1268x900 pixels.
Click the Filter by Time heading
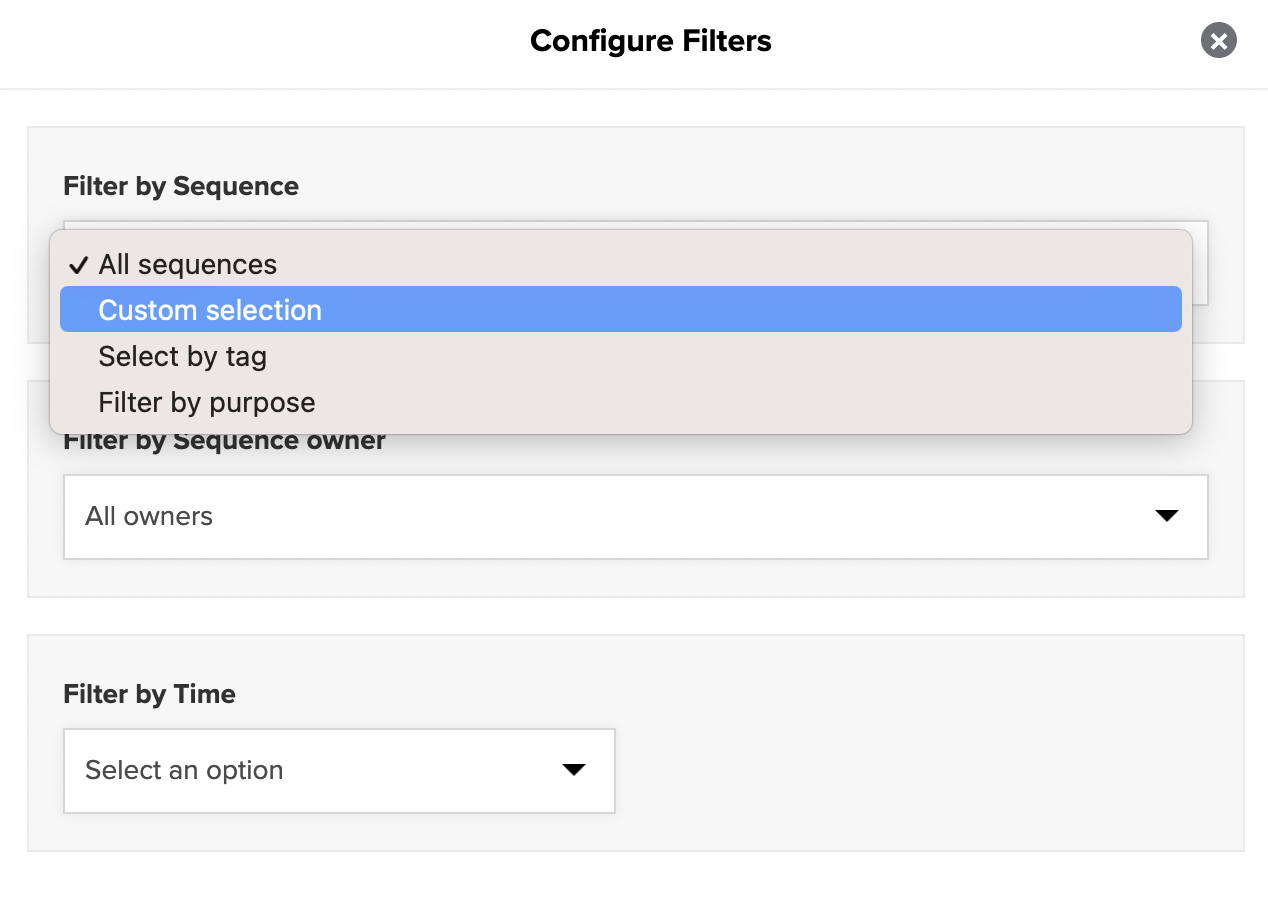pos(149,694)
